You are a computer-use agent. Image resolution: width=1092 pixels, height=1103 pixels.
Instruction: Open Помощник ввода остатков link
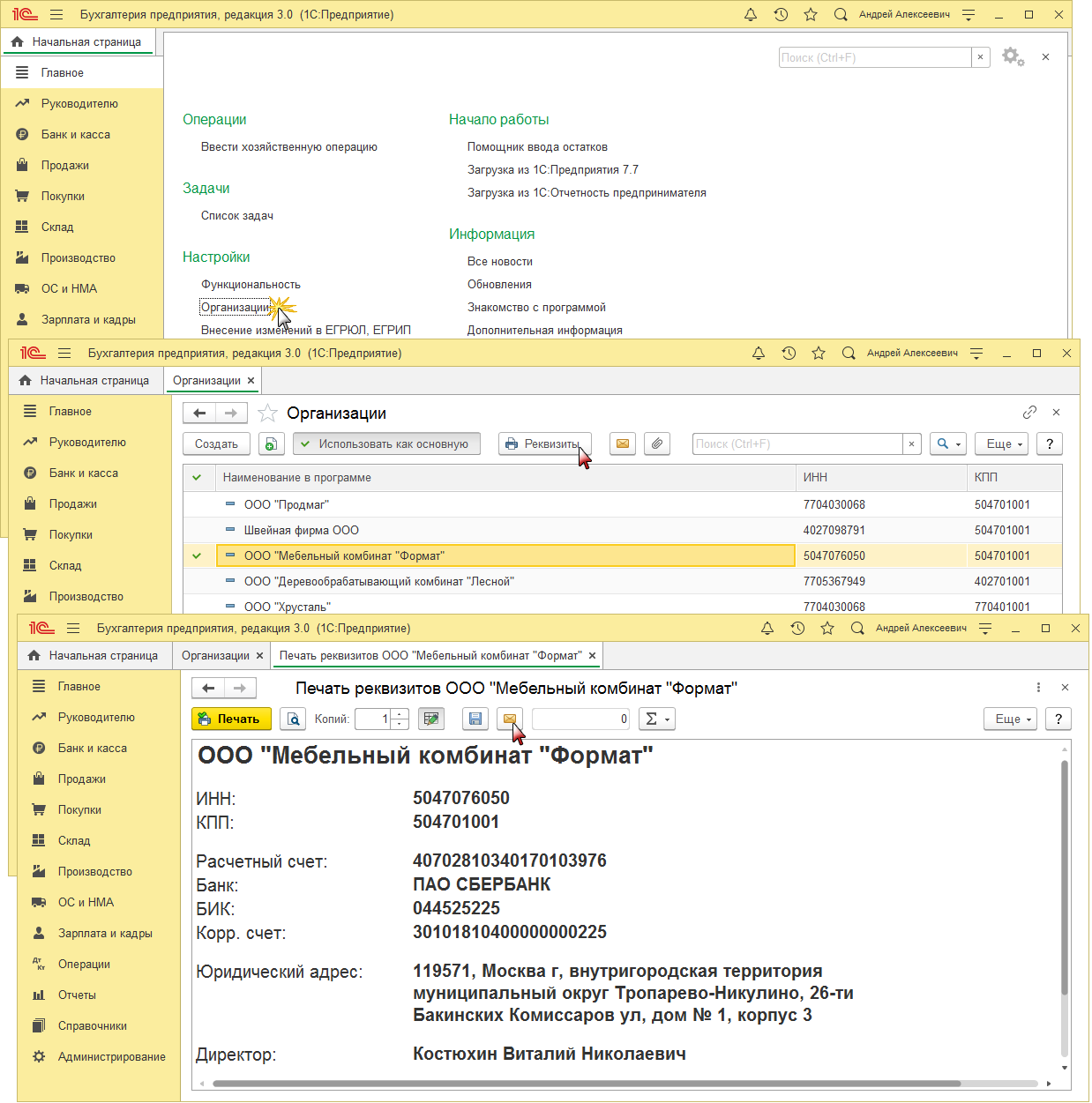click(x=537, y=146)
